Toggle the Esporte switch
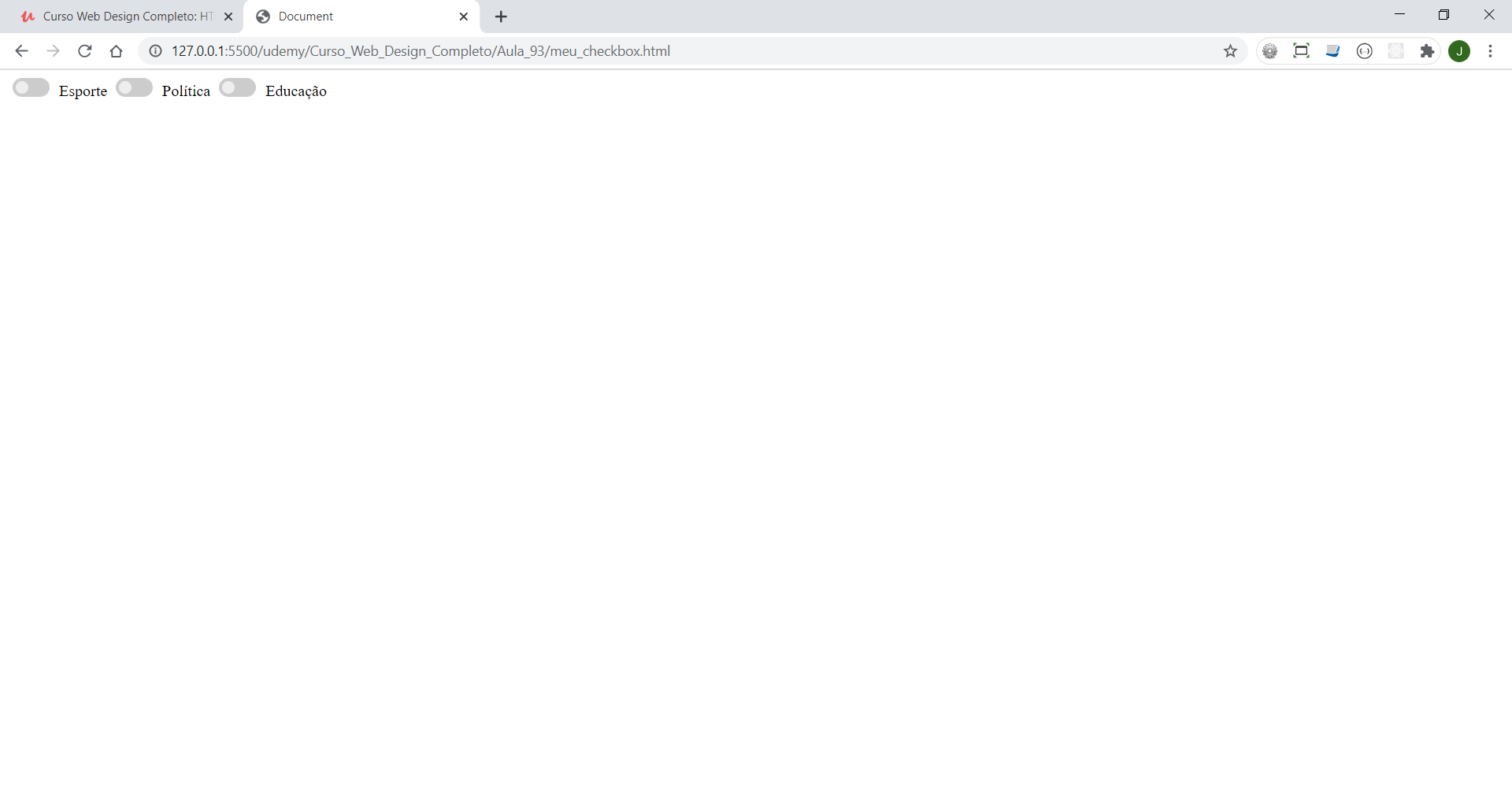 [x=31, y=87]
